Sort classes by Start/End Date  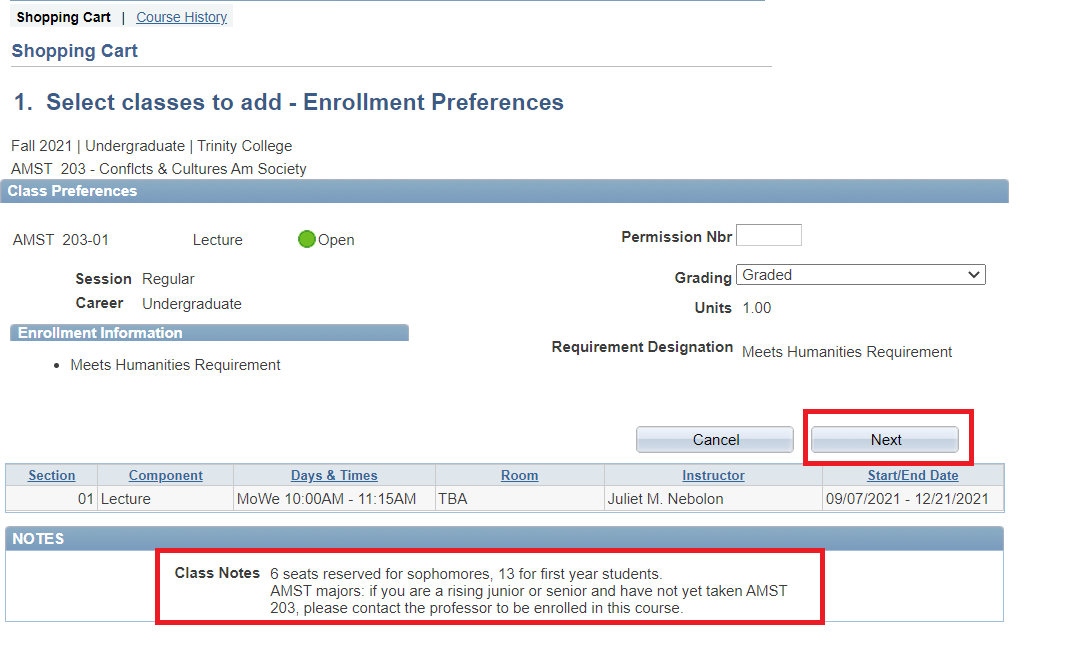tap(912, 474)
